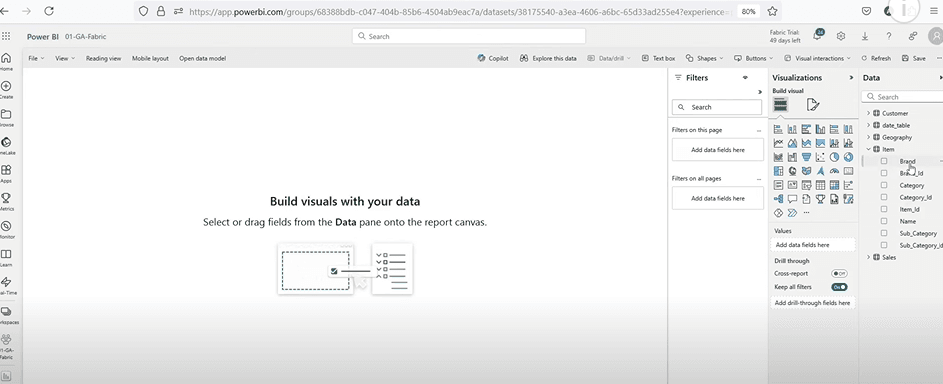
Task: Pick the globe map visual
Action: point(792,171)
